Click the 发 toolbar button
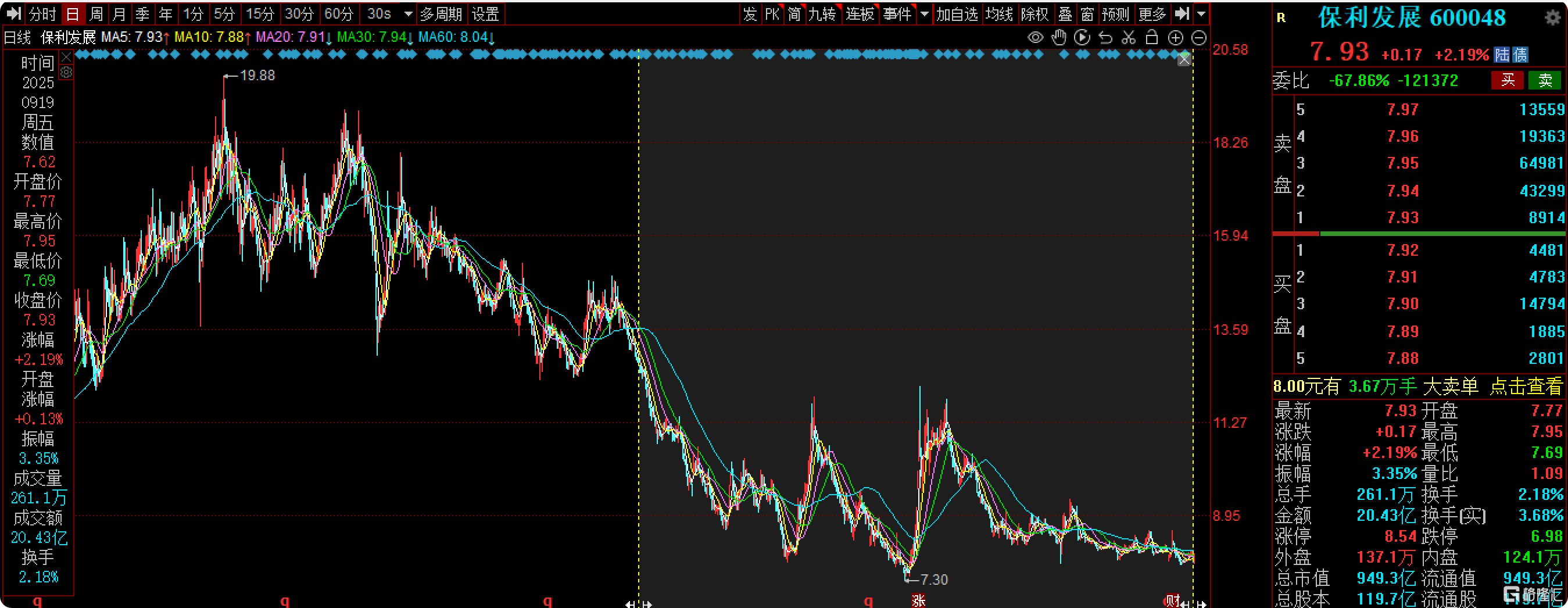 [750, 14]
